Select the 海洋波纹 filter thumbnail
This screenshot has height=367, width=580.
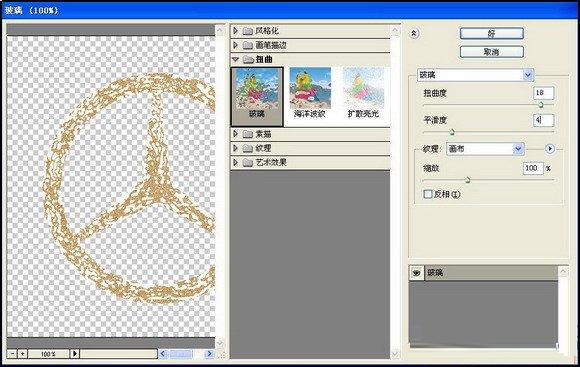310,94
